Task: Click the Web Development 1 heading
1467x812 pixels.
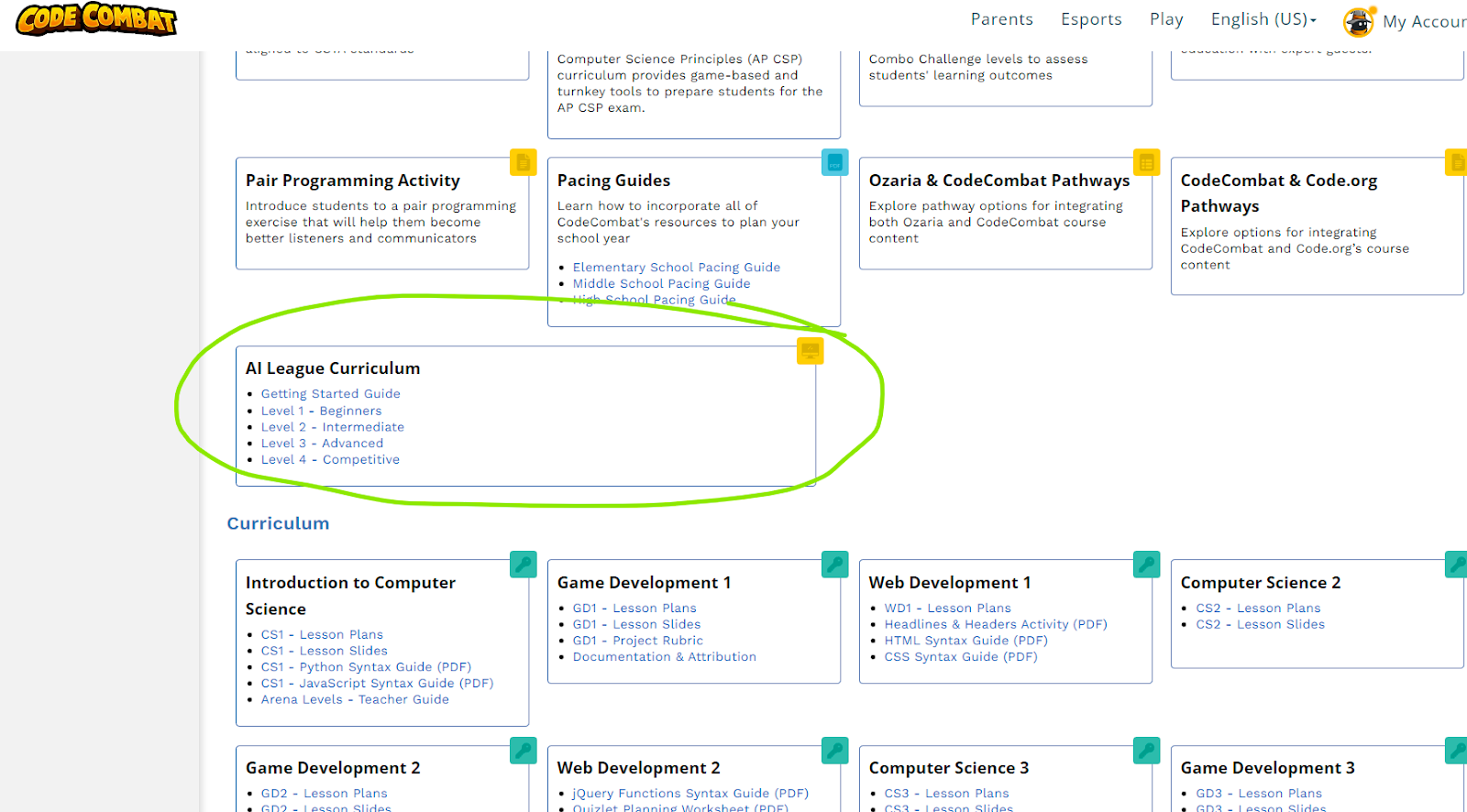Action: pyautogui.click(x=950, y=584)
